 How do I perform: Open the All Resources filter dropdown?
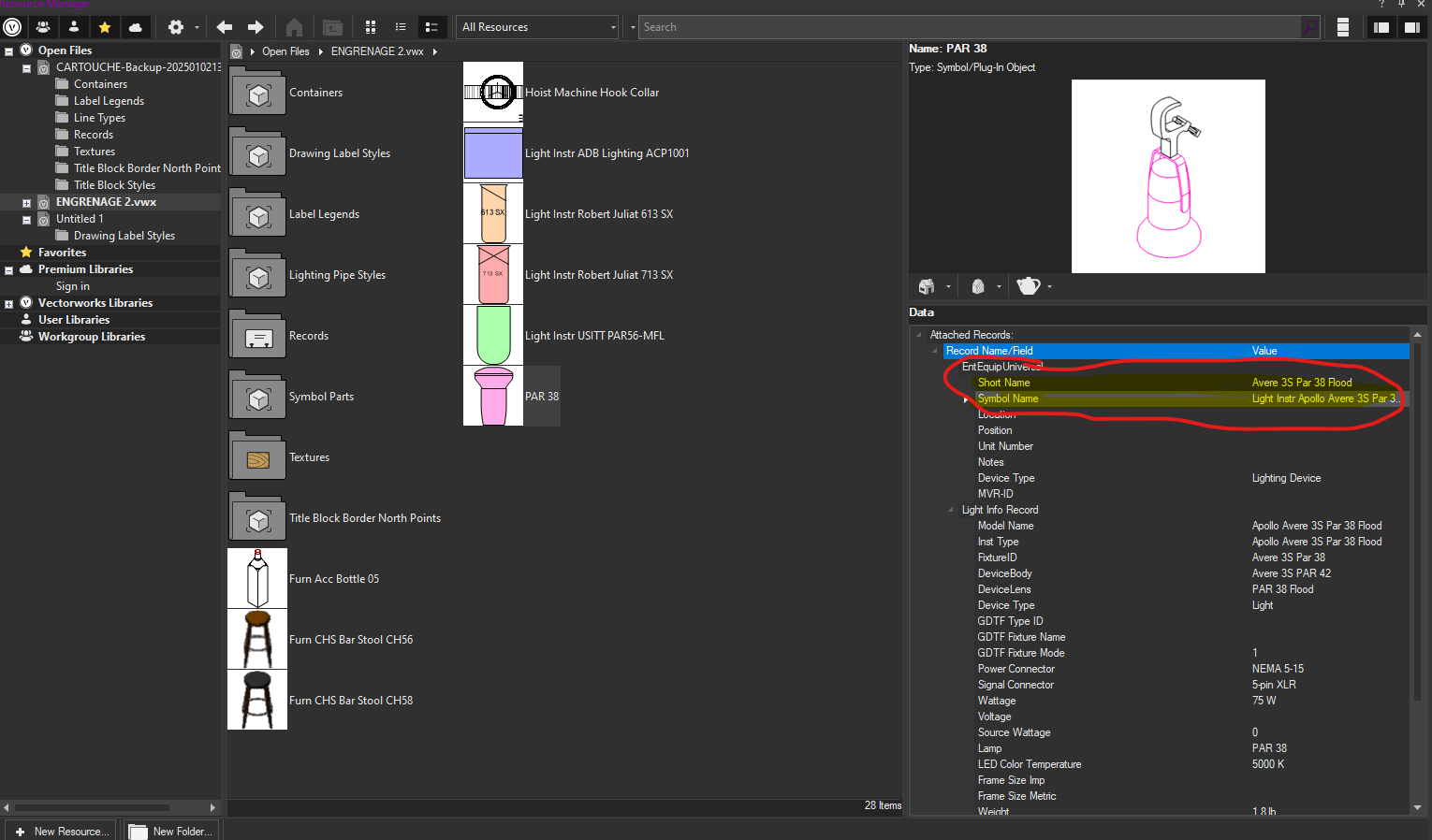tap(539, 27)
